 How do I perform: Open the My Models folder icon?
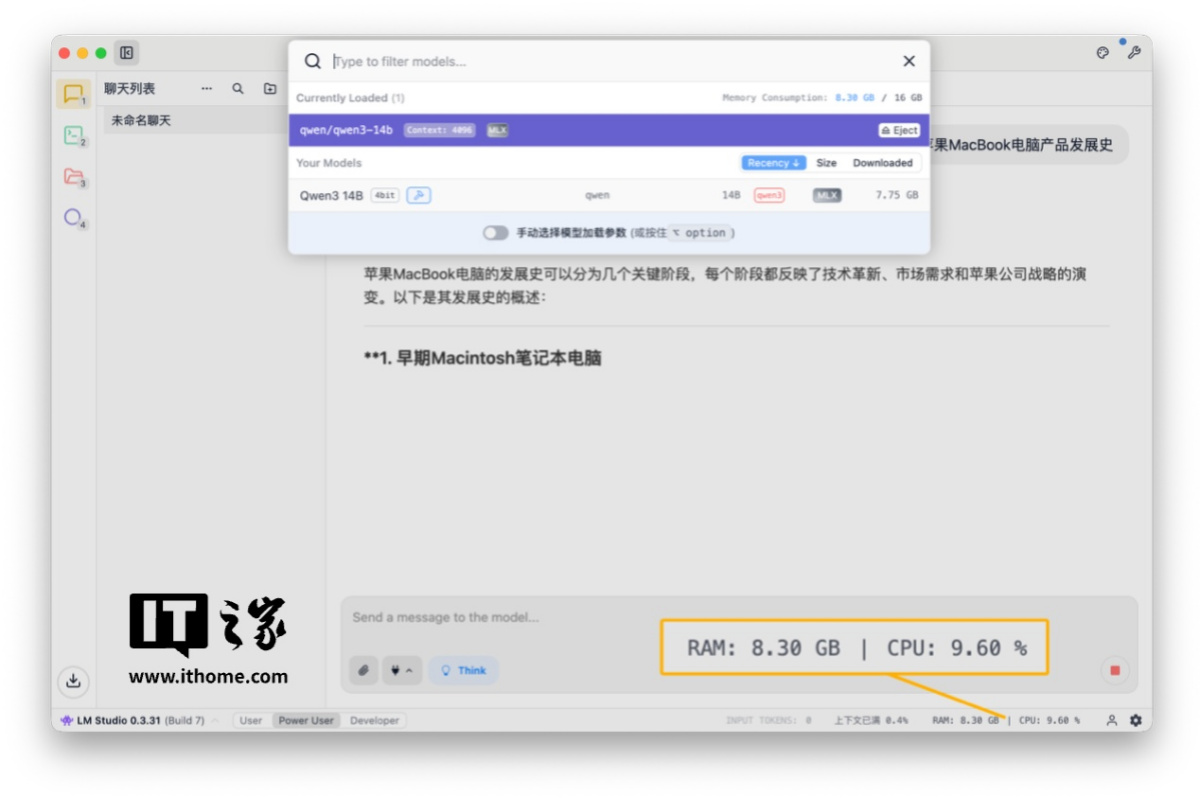pos(73,177)
